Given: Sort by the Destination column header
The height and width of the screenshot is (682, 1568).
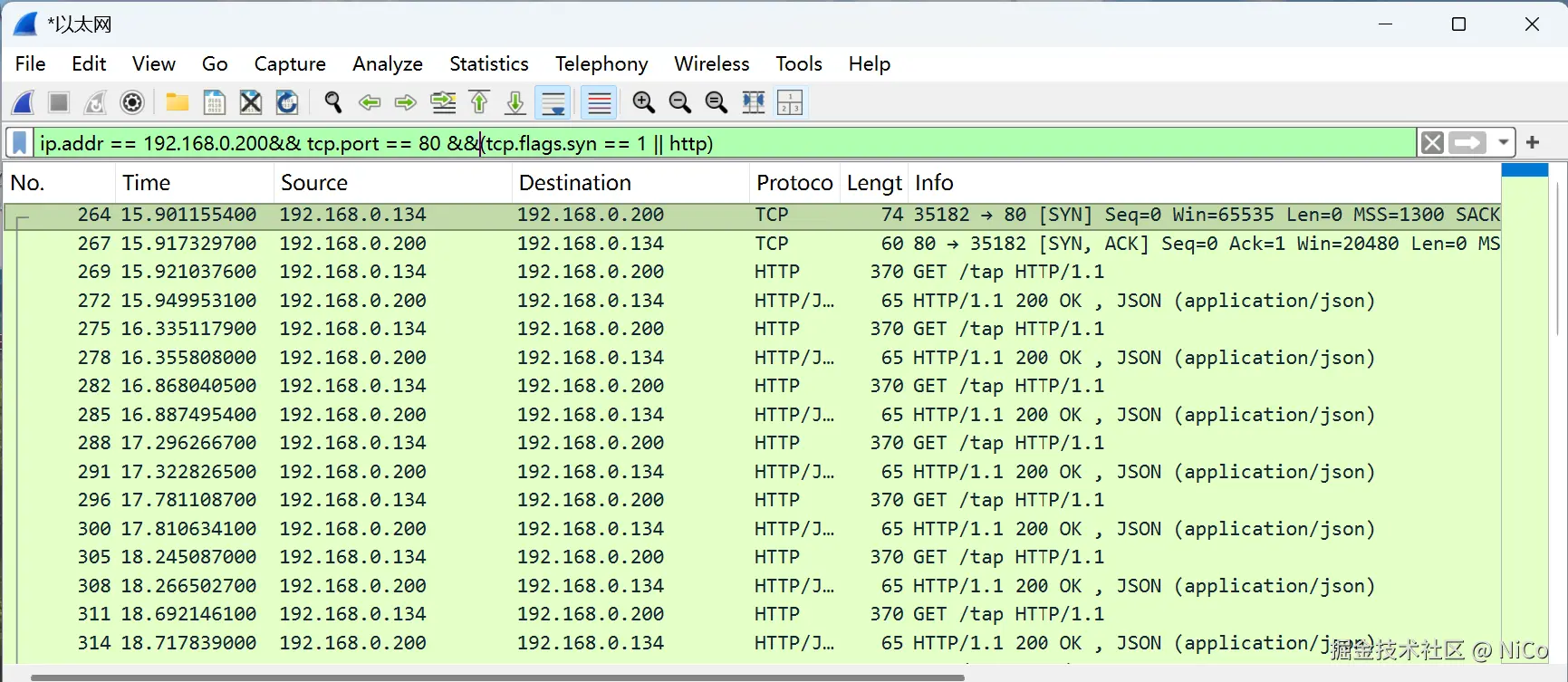Looking at the screenshot, I should point(631,183).
